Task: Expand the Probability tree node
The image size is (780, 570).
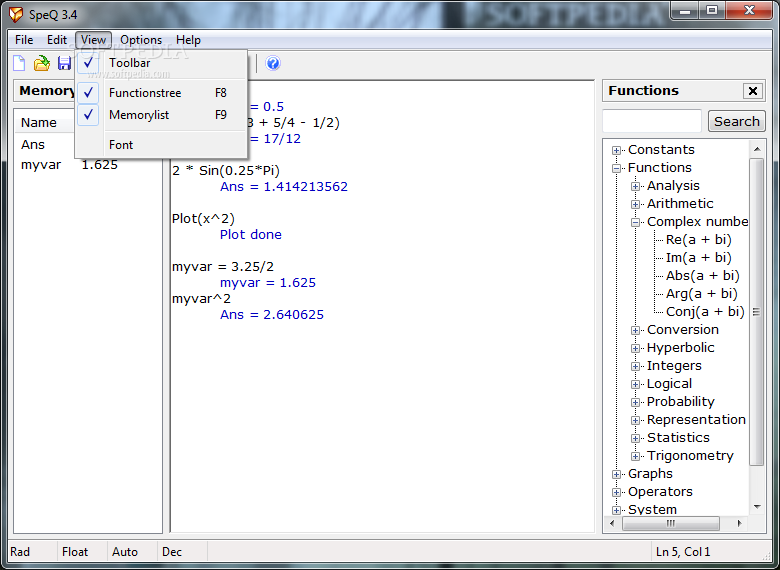Action: [635, 402]
